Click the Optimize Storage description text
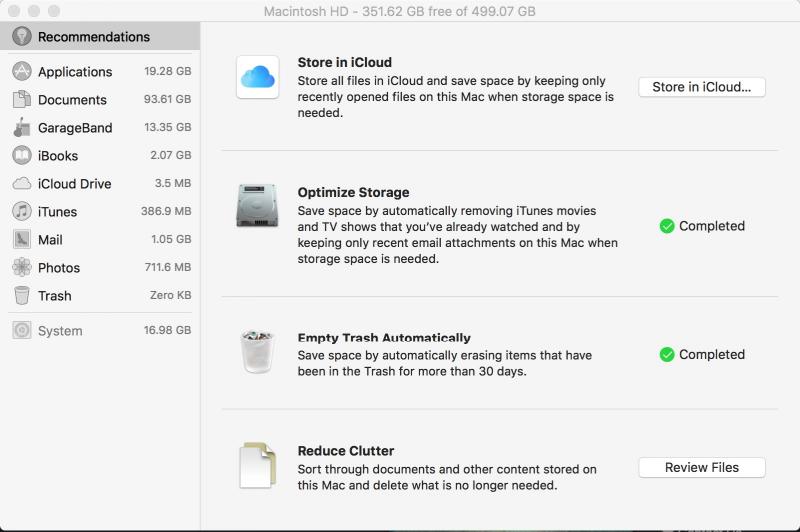This screenshot has width=800, height=532. coord(458,235)
